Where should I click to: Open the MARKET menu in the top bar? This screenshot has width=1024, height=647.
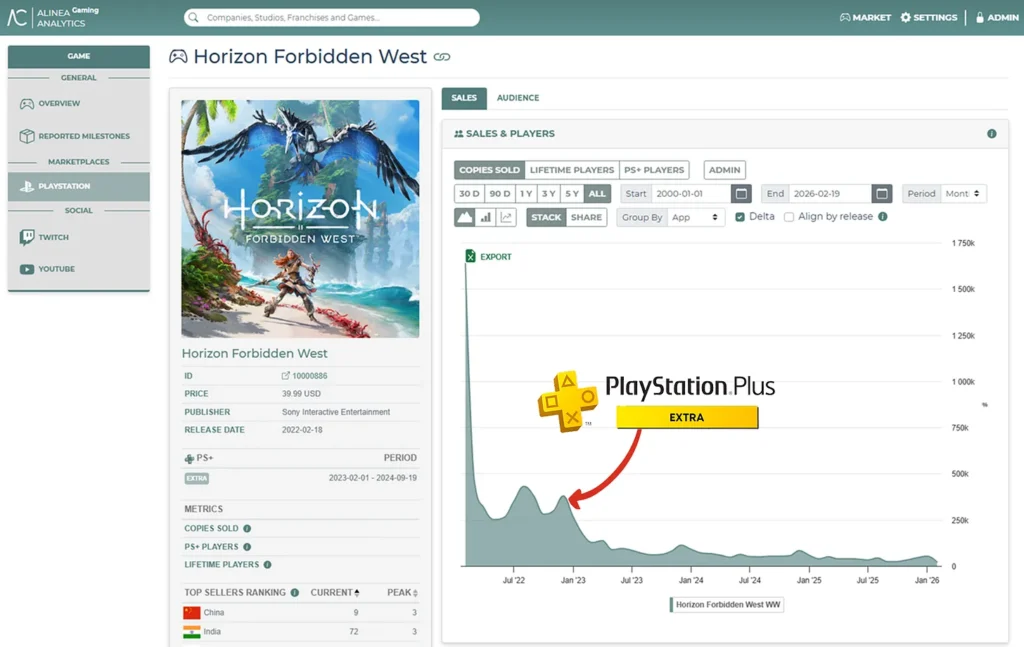click(865, 16)
